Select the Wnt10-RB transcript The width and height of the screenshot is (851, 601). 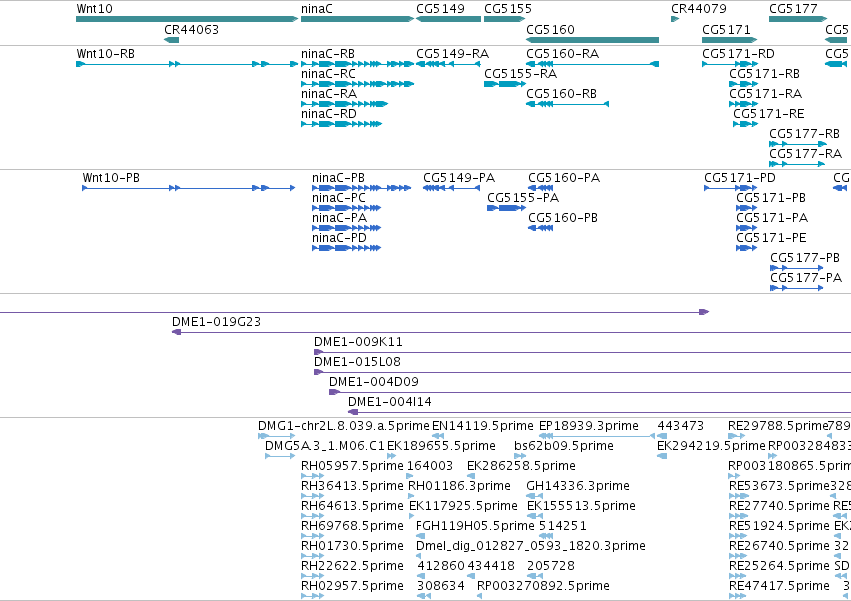point(187,64)
